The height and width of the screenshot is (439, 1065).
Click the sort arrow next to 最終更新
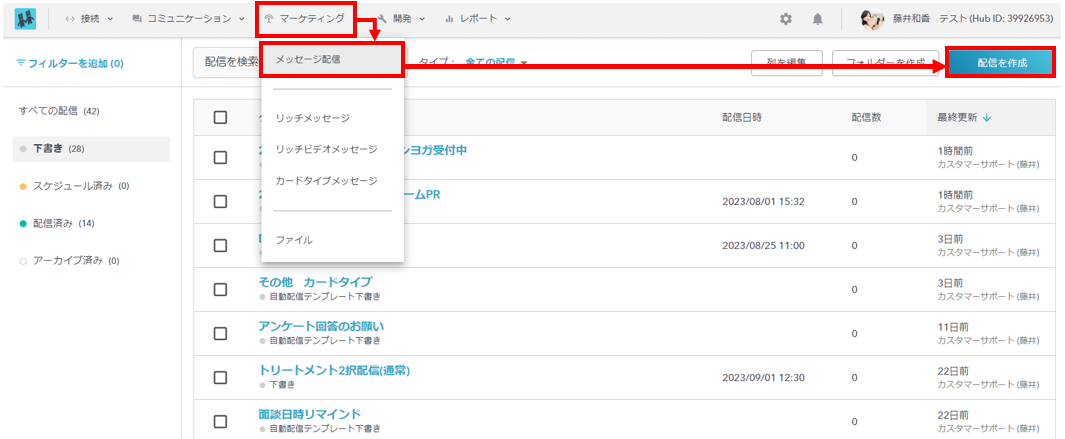987,118
